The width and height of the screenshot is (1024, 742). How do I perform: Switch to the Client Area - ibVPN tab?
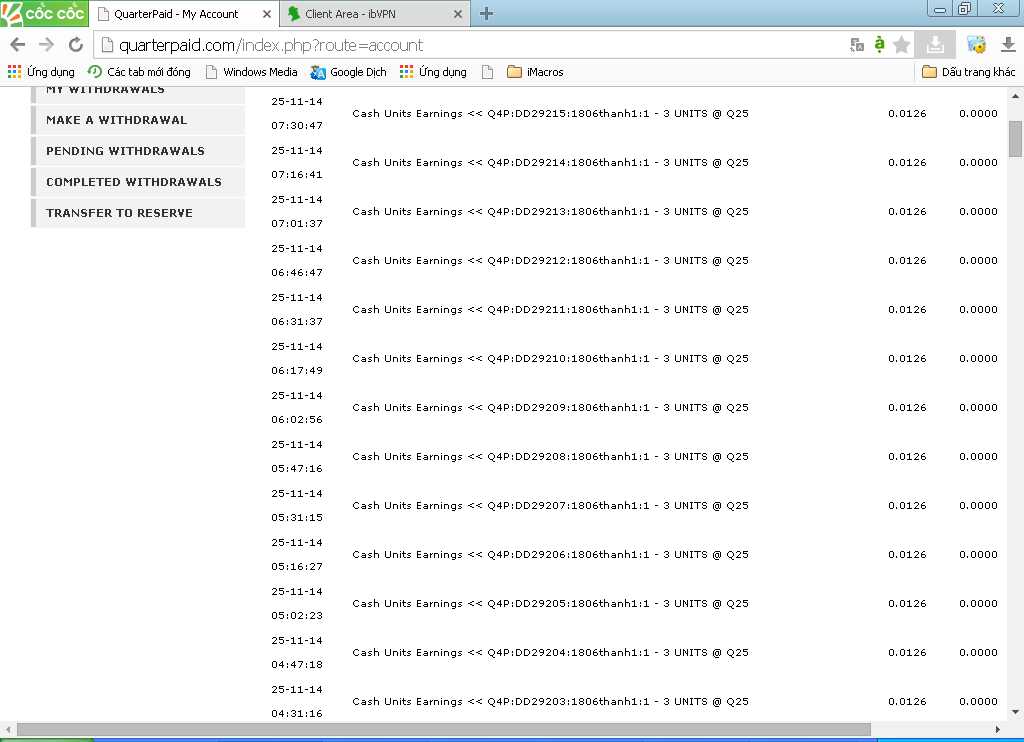(376, 14)
